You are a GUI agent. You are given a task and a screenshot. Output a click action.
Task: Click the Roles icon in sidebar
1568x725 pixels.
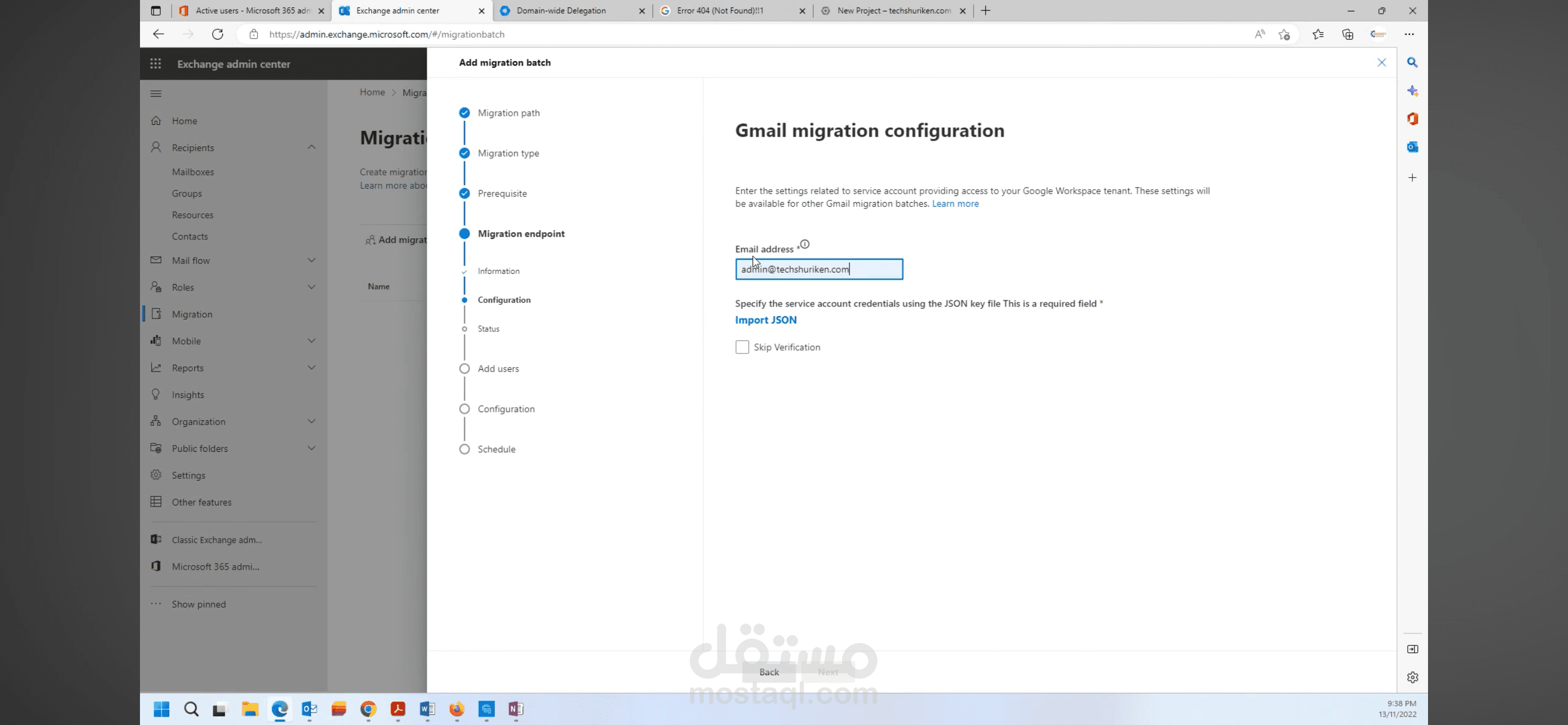(156, 287)
